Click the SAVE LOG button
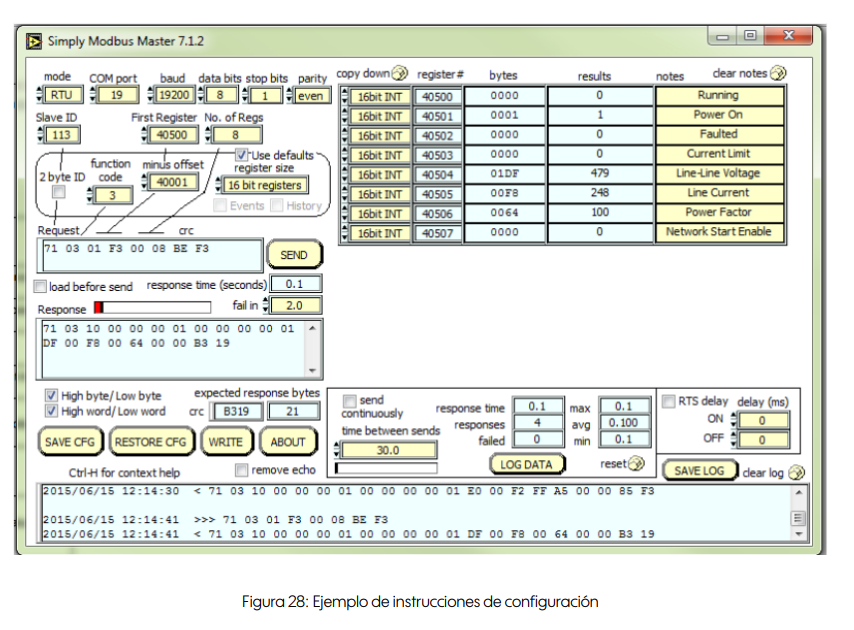 [700, 470]
